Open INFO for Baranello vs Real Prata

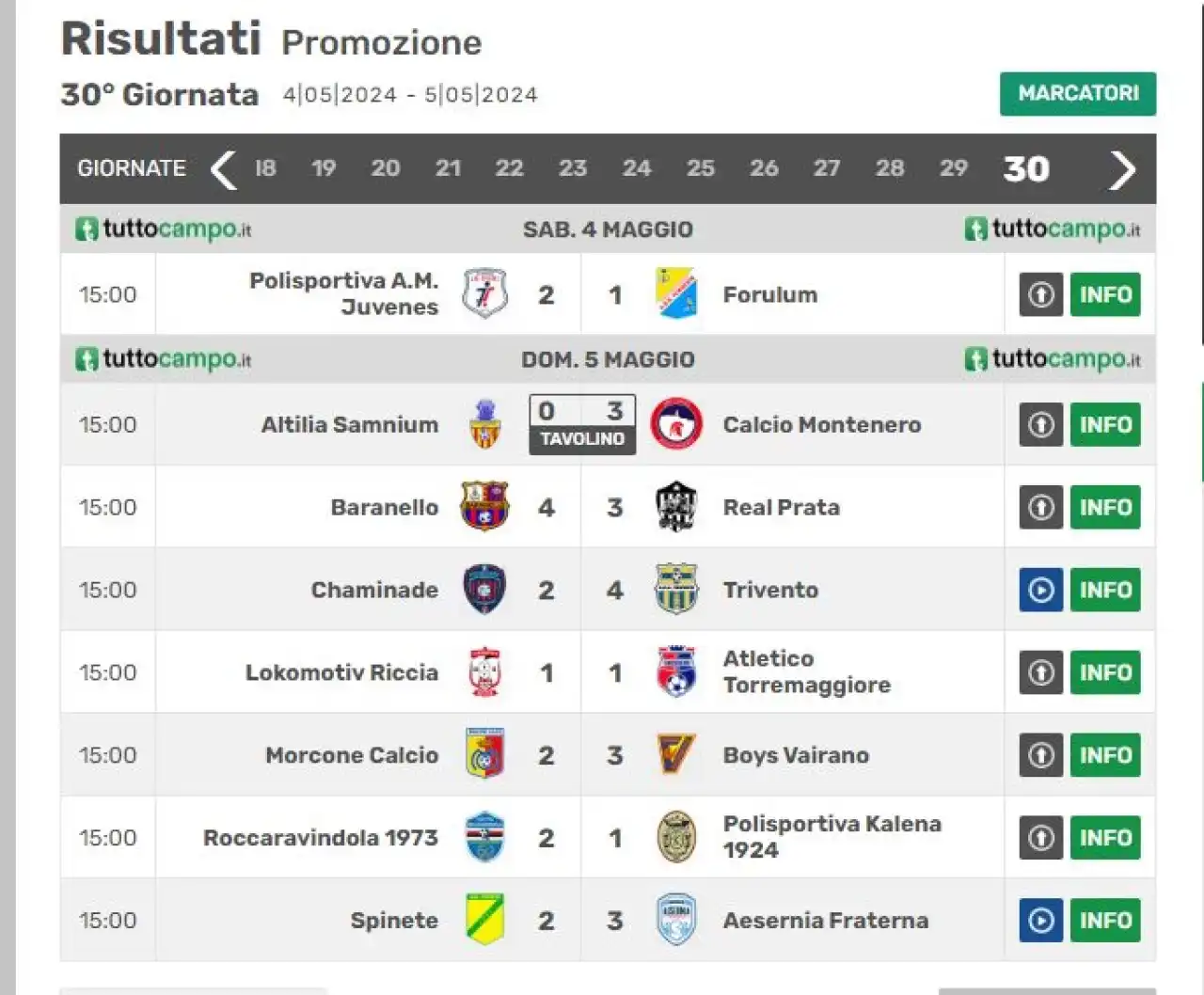[1105, 507]
